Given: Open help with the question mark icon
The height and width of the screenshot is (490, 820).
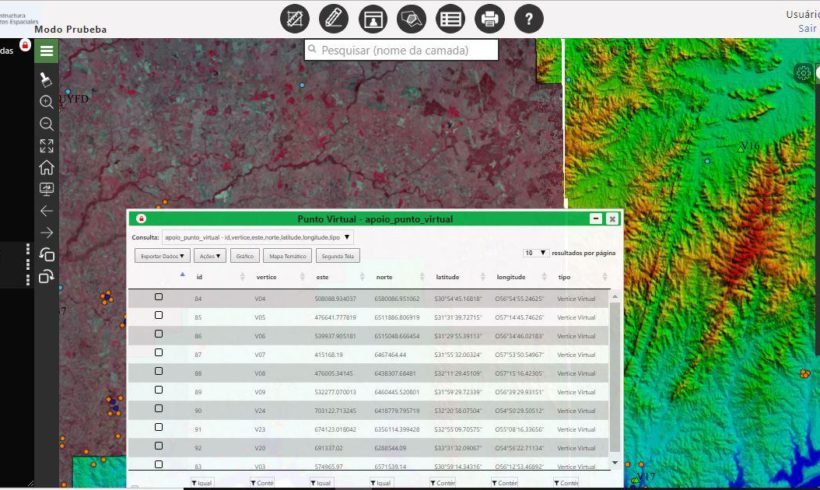Looking at the screenshot, I should pos(529,19).
